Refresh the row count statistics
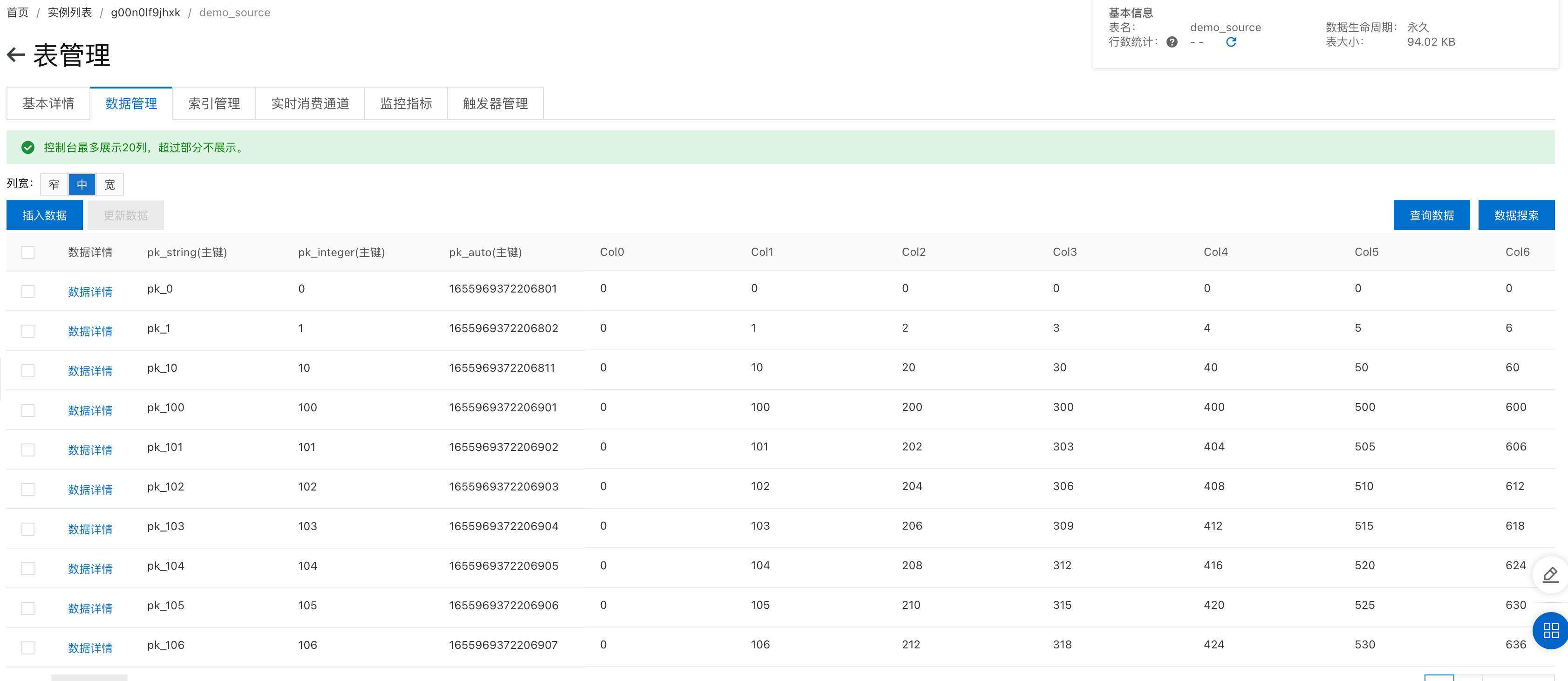Screen dimensions: 1568x681 coord(1230,42)
